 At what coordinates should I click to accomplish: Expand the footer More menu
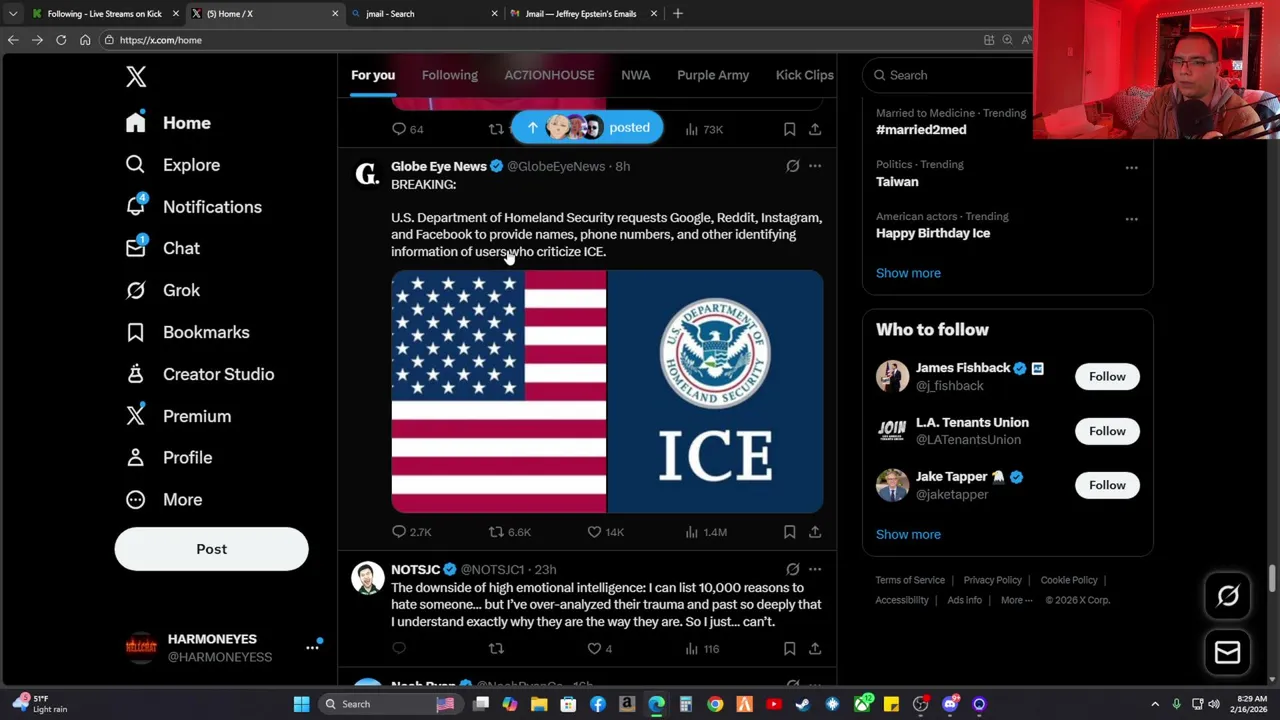pyautogui.click(x=1017, y=600)
